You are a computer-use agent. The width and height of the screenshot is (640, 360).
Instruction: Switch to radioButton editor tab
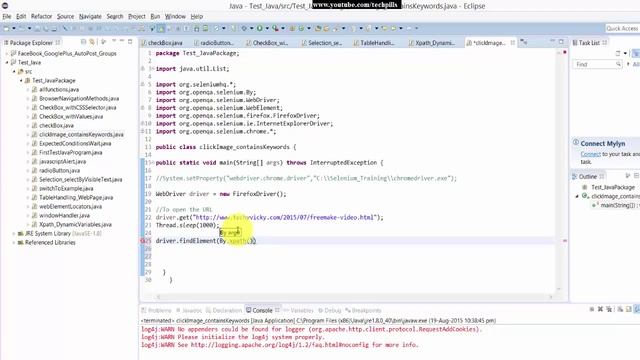point(214,43)
